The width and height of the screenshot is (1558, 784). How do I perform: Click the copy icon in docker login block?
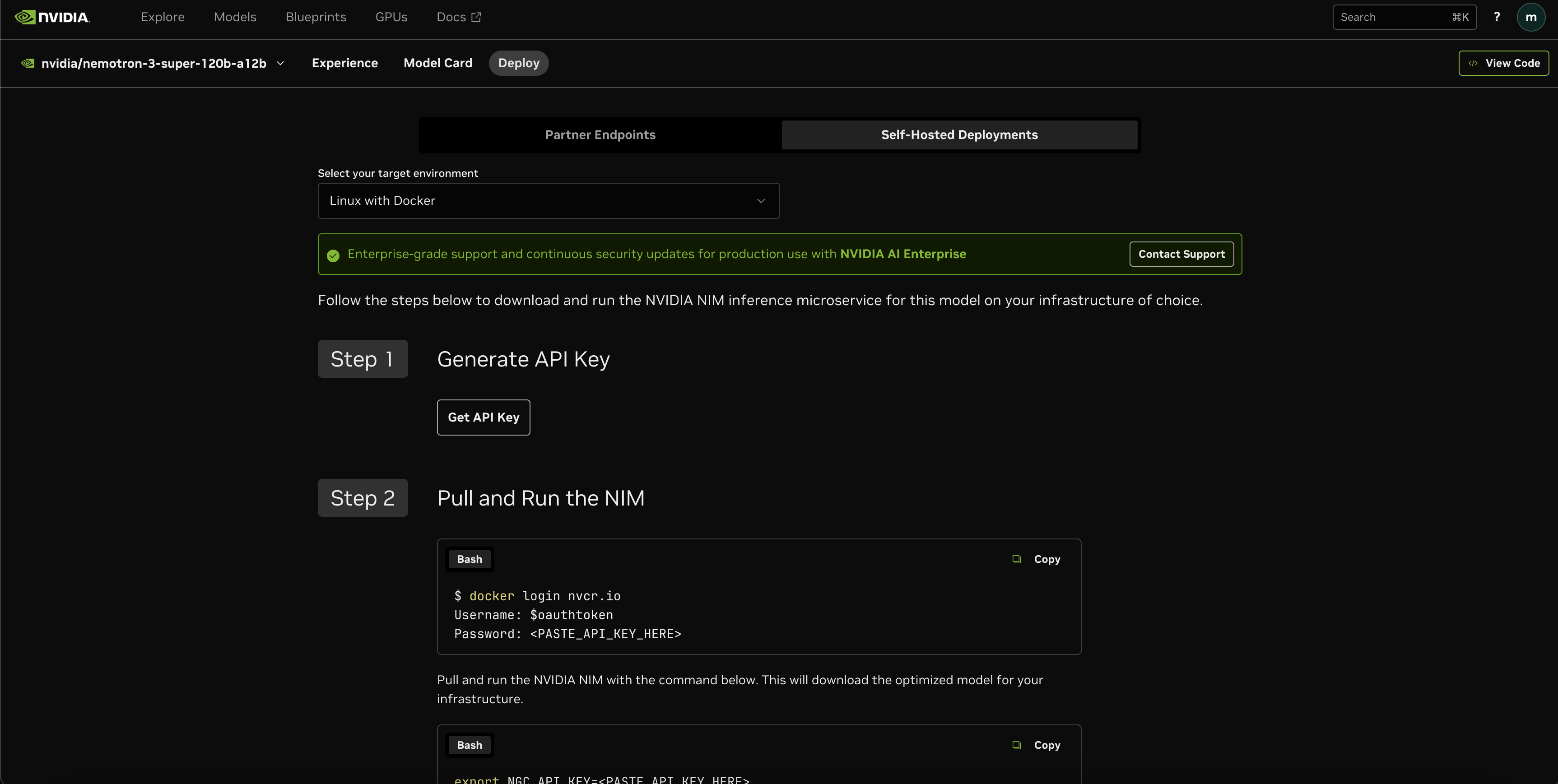click(1017, 559)
